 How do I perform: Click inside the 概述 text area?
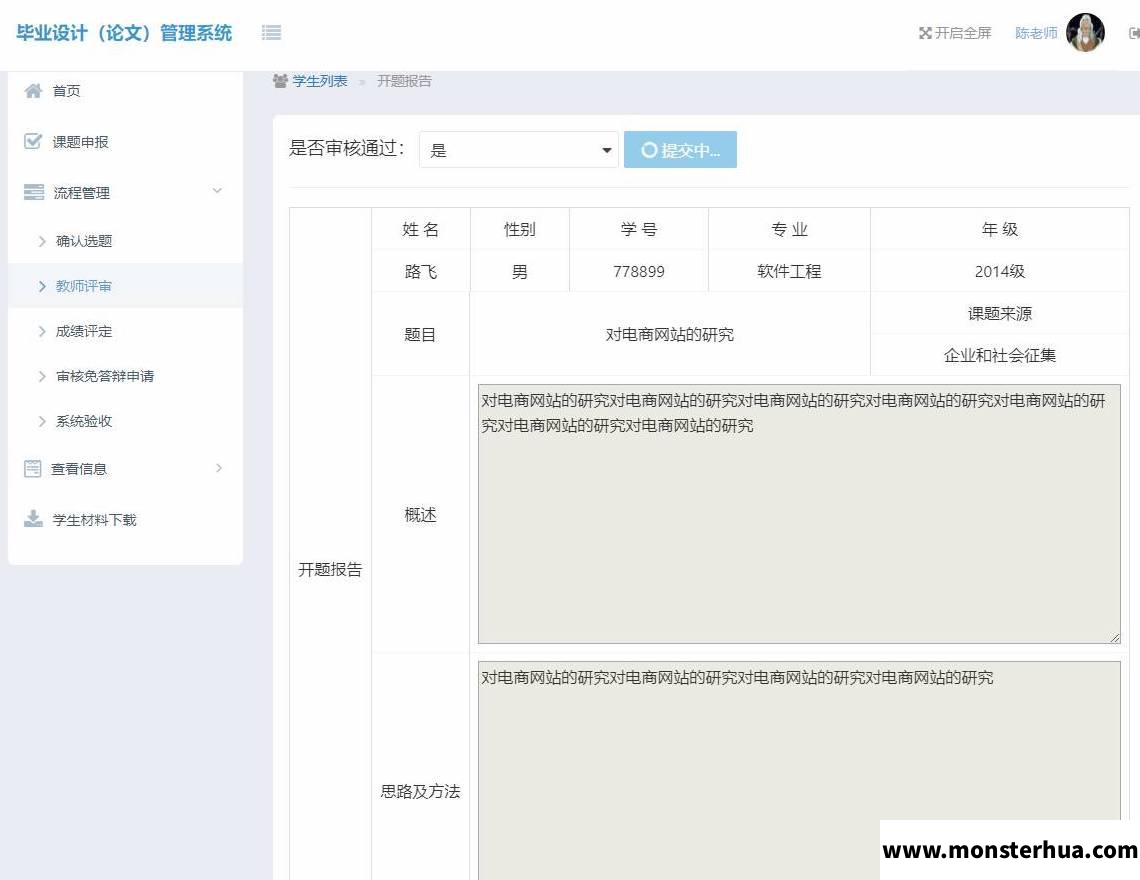[799, 514]
